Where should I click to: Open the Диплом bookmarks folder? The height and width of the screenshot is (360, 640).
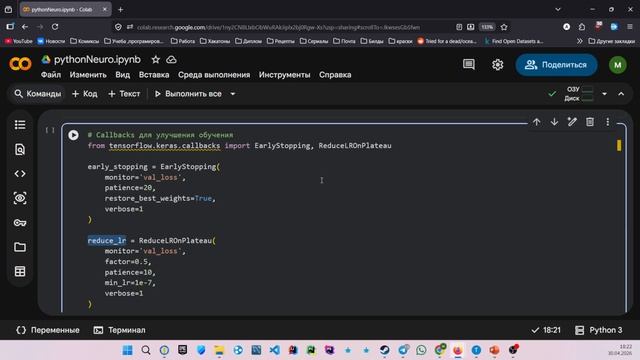click(x=249, y=41)
